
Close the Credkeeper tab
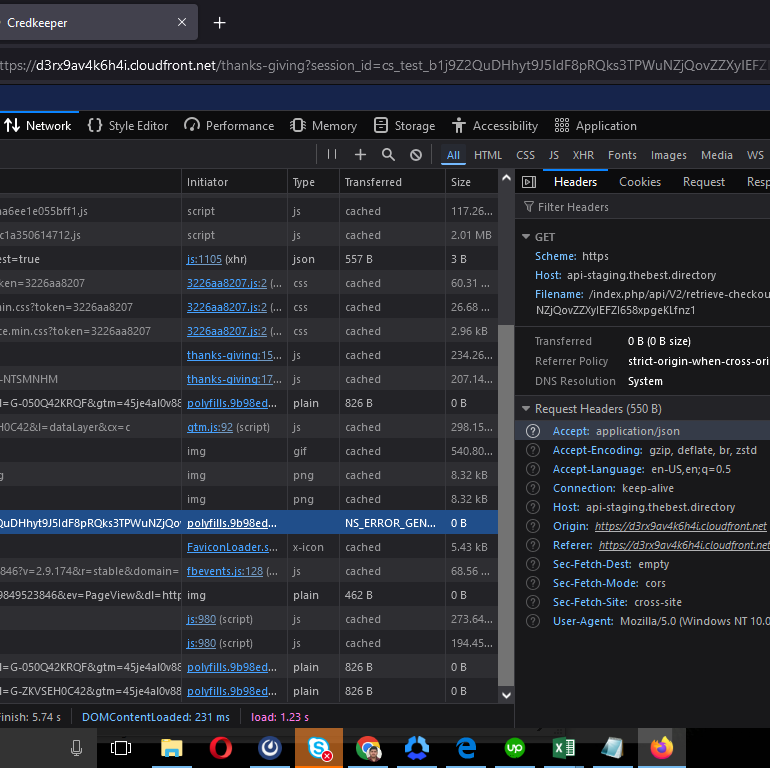coord(182,22)
